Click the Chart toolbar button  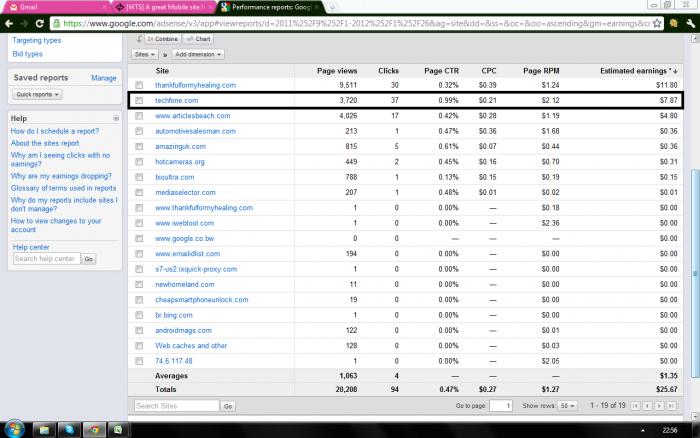[198, 39]
